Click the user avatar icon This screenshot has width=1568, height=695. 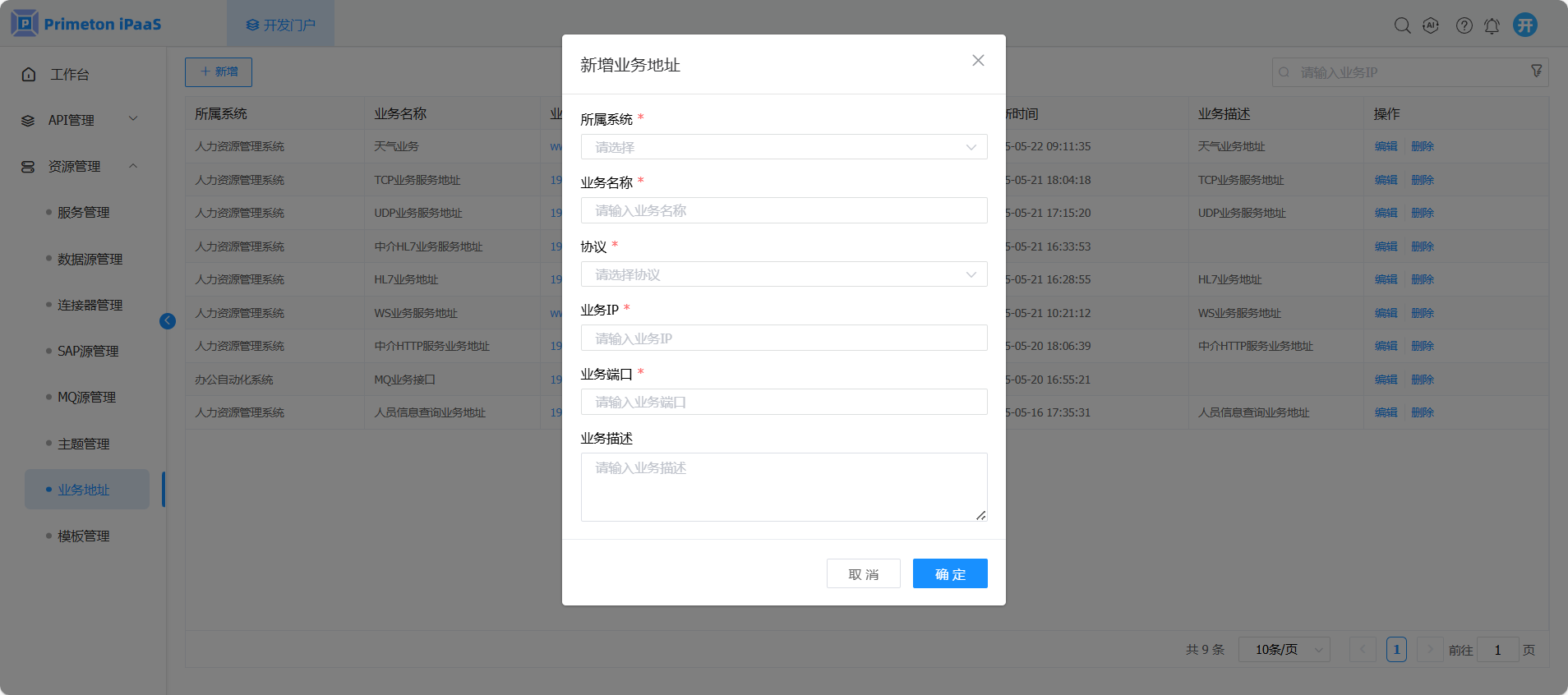[1525, 25]
